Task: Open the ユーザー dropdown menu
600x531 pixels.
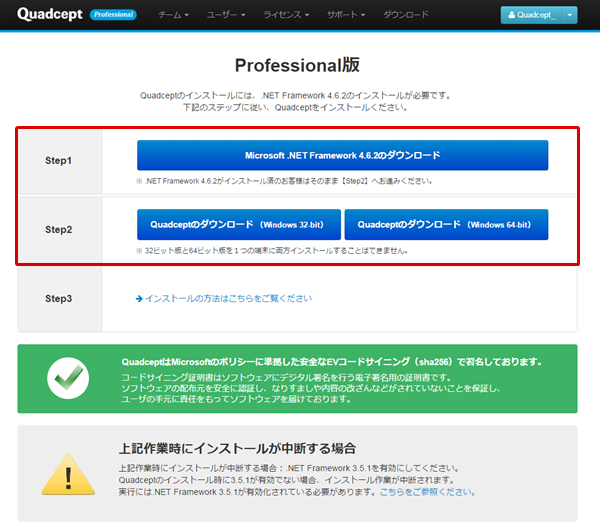Action: coord(226,15)
